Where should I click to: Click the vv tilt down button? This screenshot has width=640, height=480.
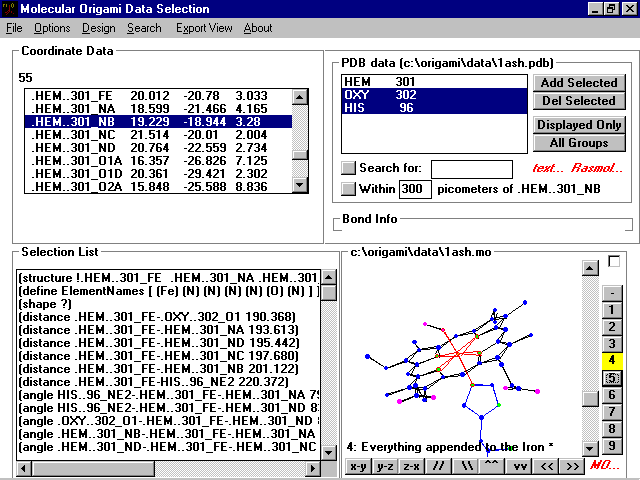[519, 466]
